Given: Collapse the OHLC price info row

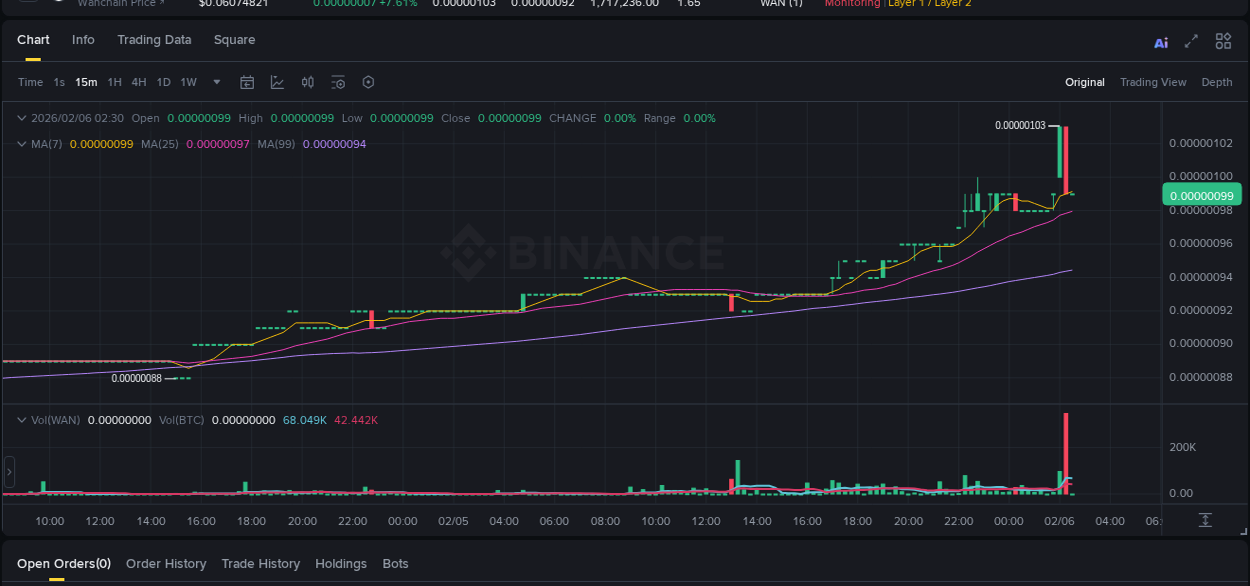Looking at the screenshot, I should pos(20,117).
